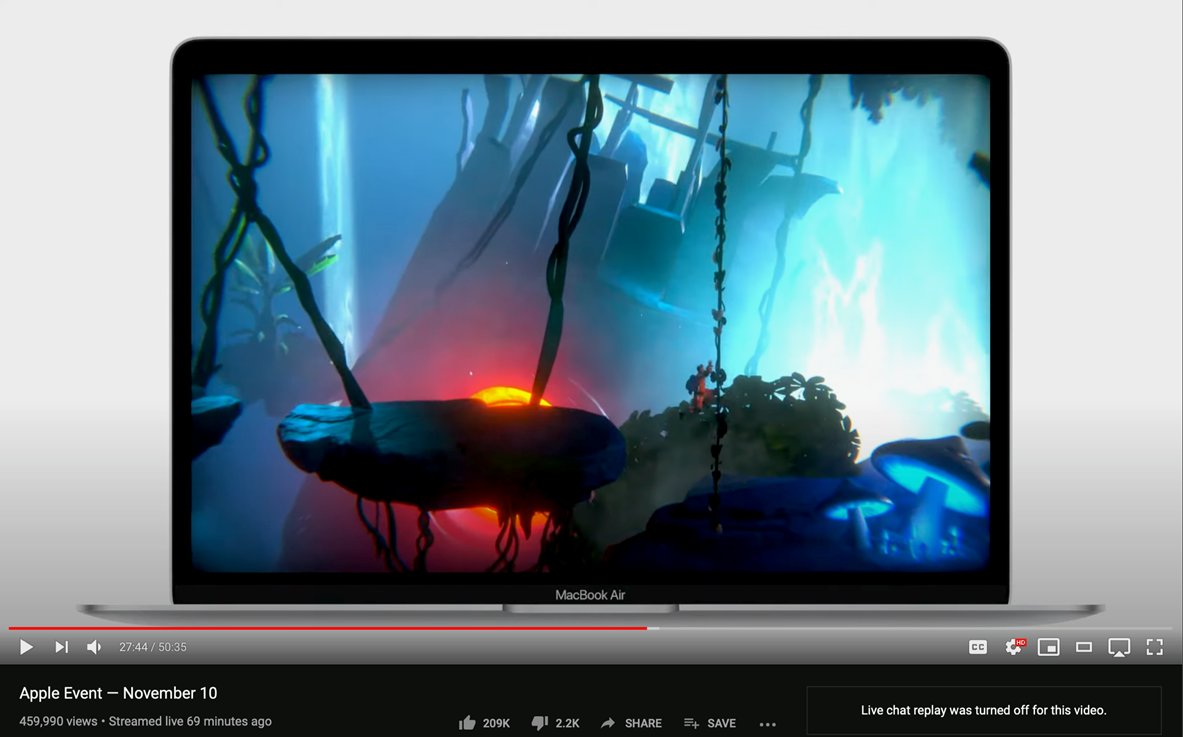Viewport: 1183px width, 737px height.
Task: Click the 209K like count
Action: point(496,723)
